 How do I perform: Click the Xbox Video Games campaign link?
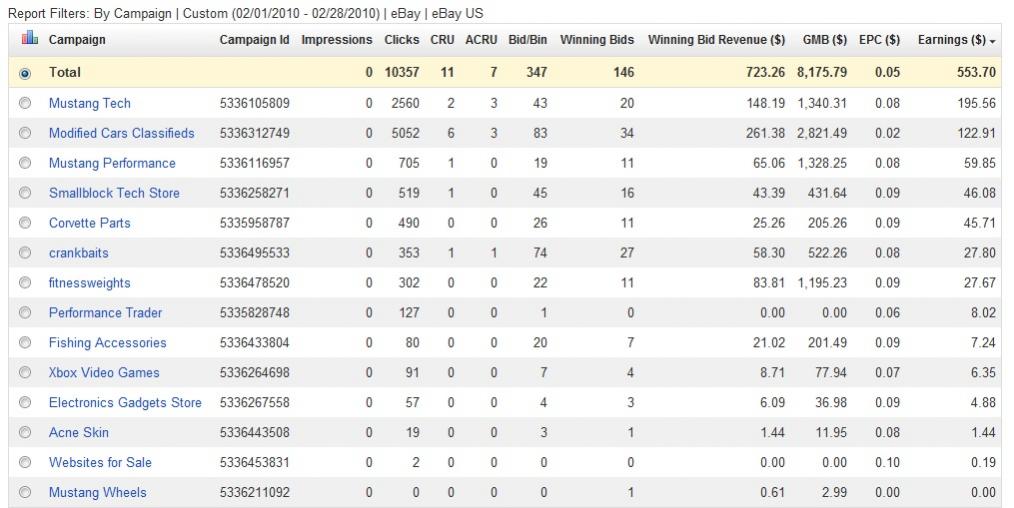(x=104, y=373)
